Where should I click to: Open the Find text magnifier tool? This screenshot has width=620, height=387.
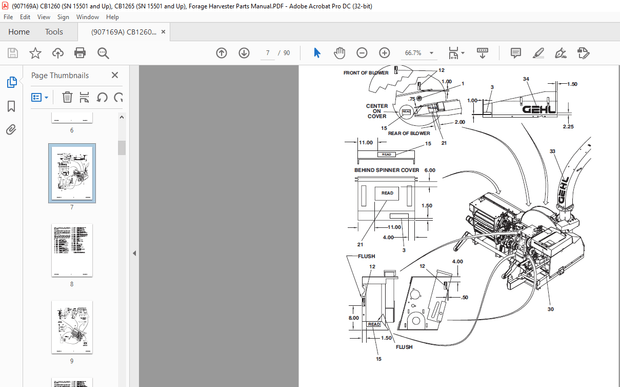(103, 53)
